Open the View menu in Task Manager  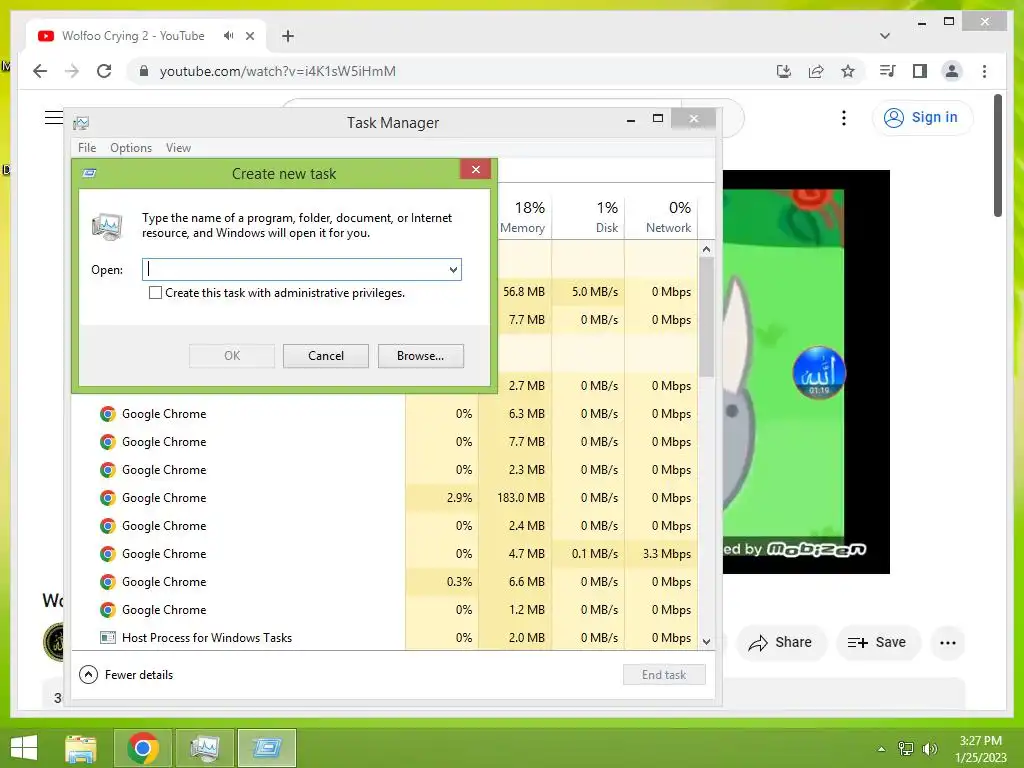tap(178, 148)
